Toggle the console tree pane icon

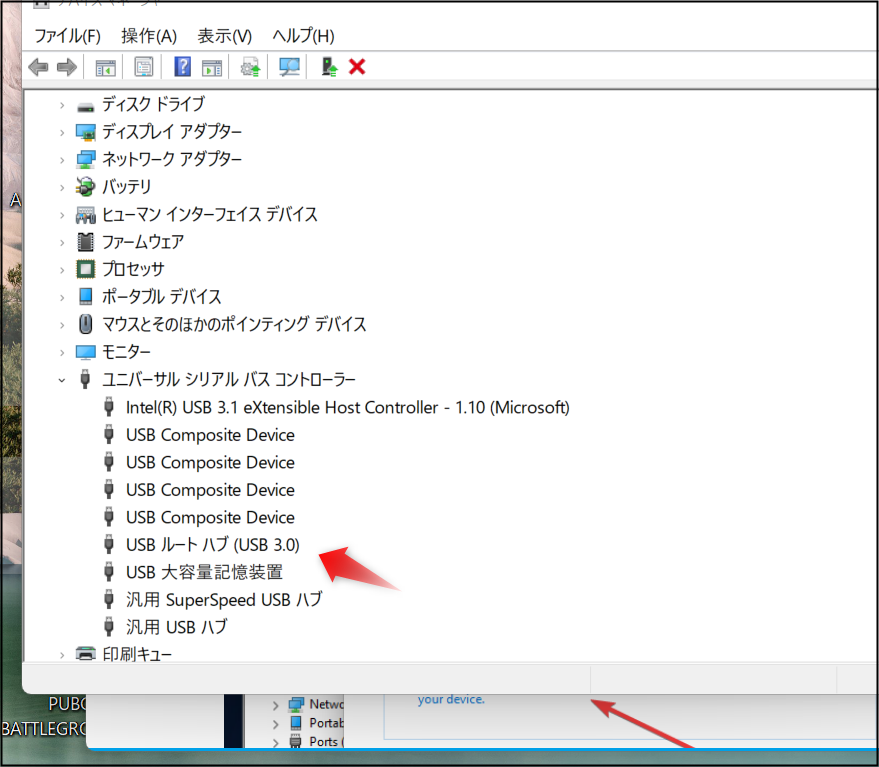click(x=105, y=67)
